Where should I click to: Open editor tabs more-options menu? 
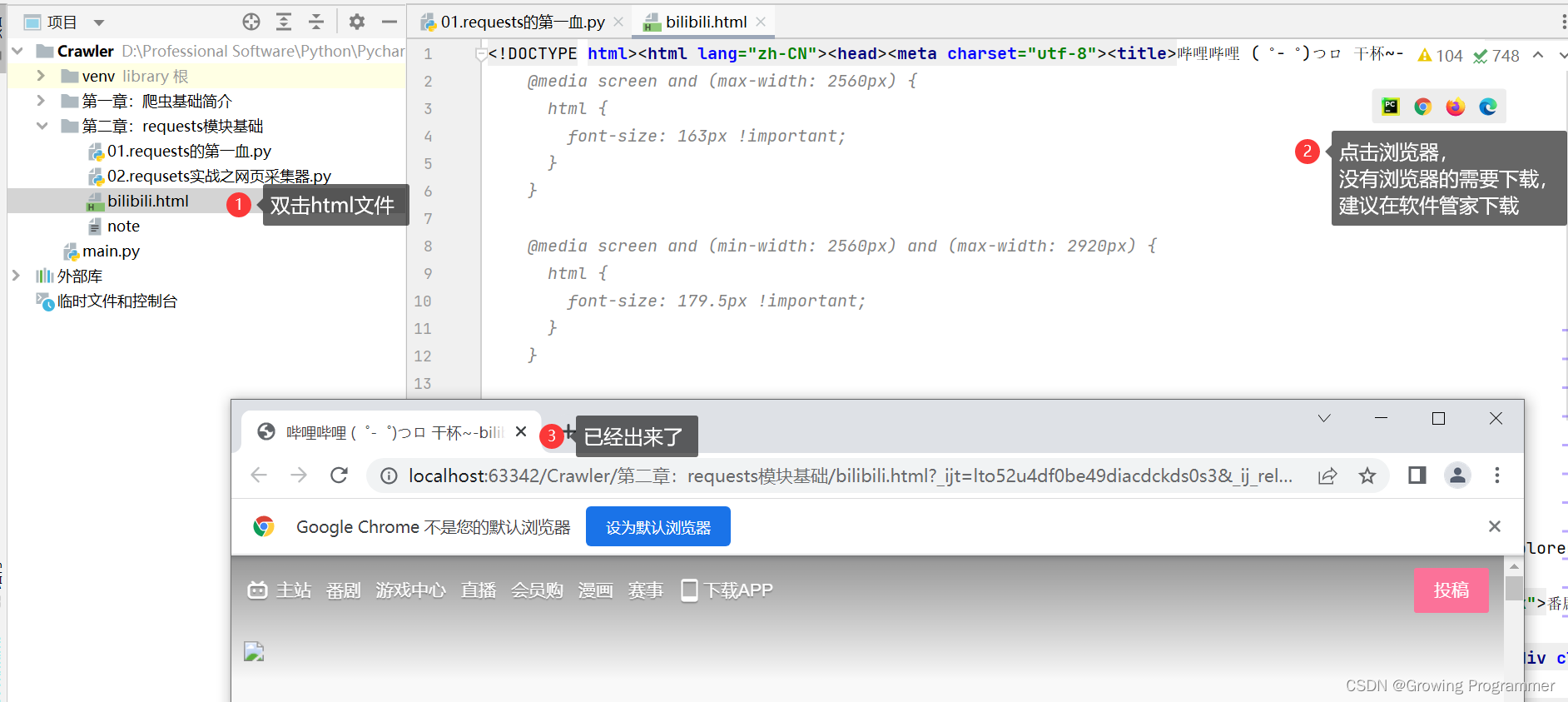pyautogui.click(x=1563, y=22)
